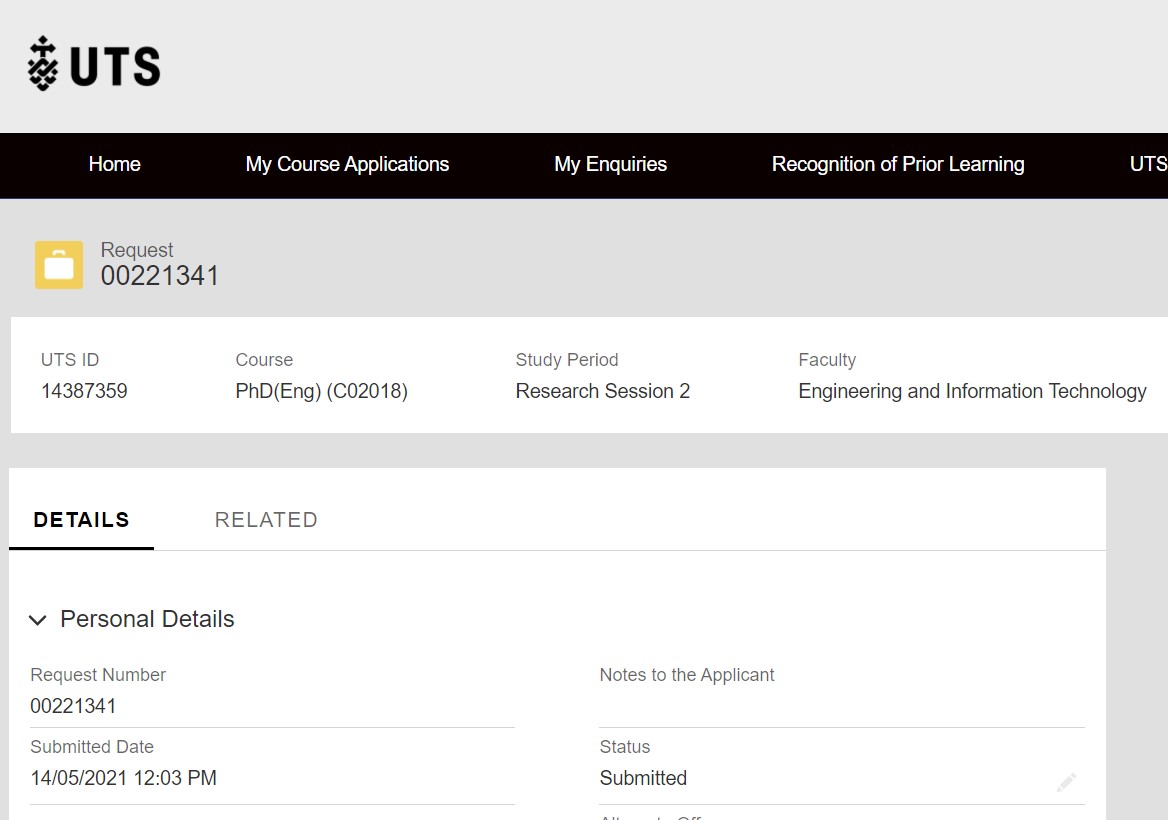Click the Submitted Date label

pos(92,747)
